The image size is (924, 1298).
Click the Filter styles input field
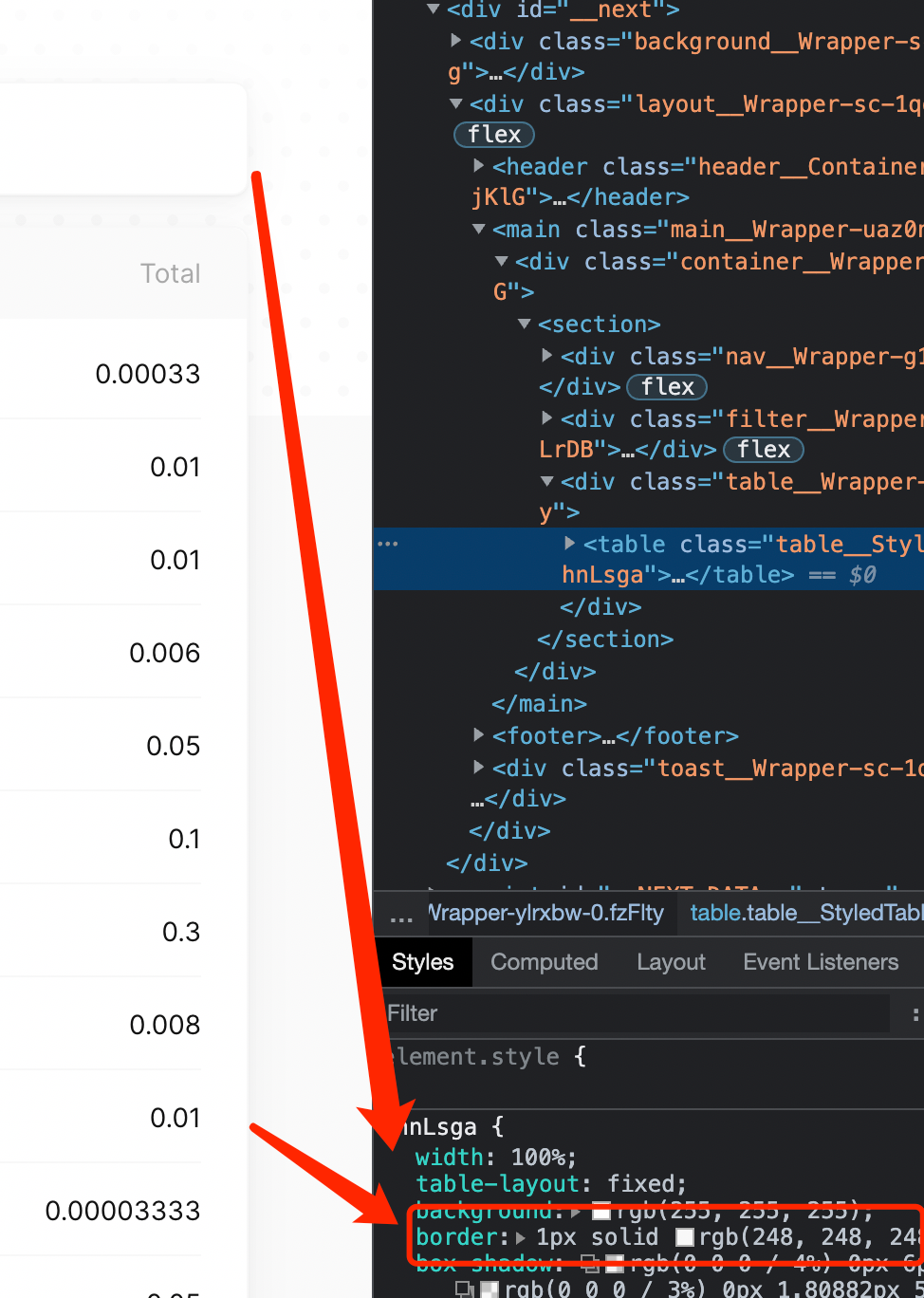coord(636,1013)
